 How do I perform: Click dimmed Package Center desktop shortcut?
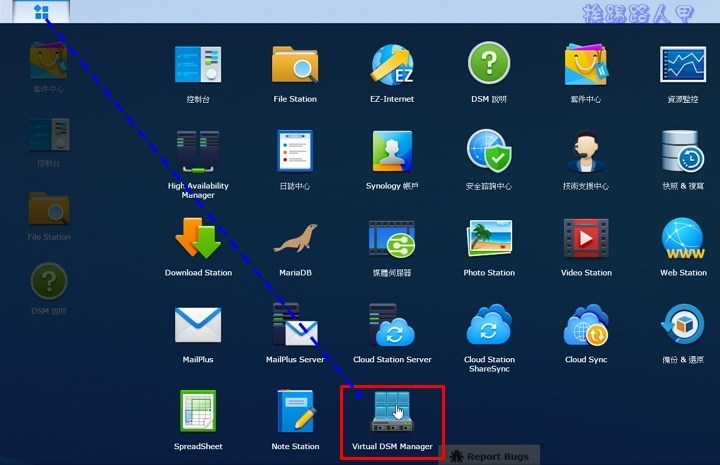pos(49,60)
